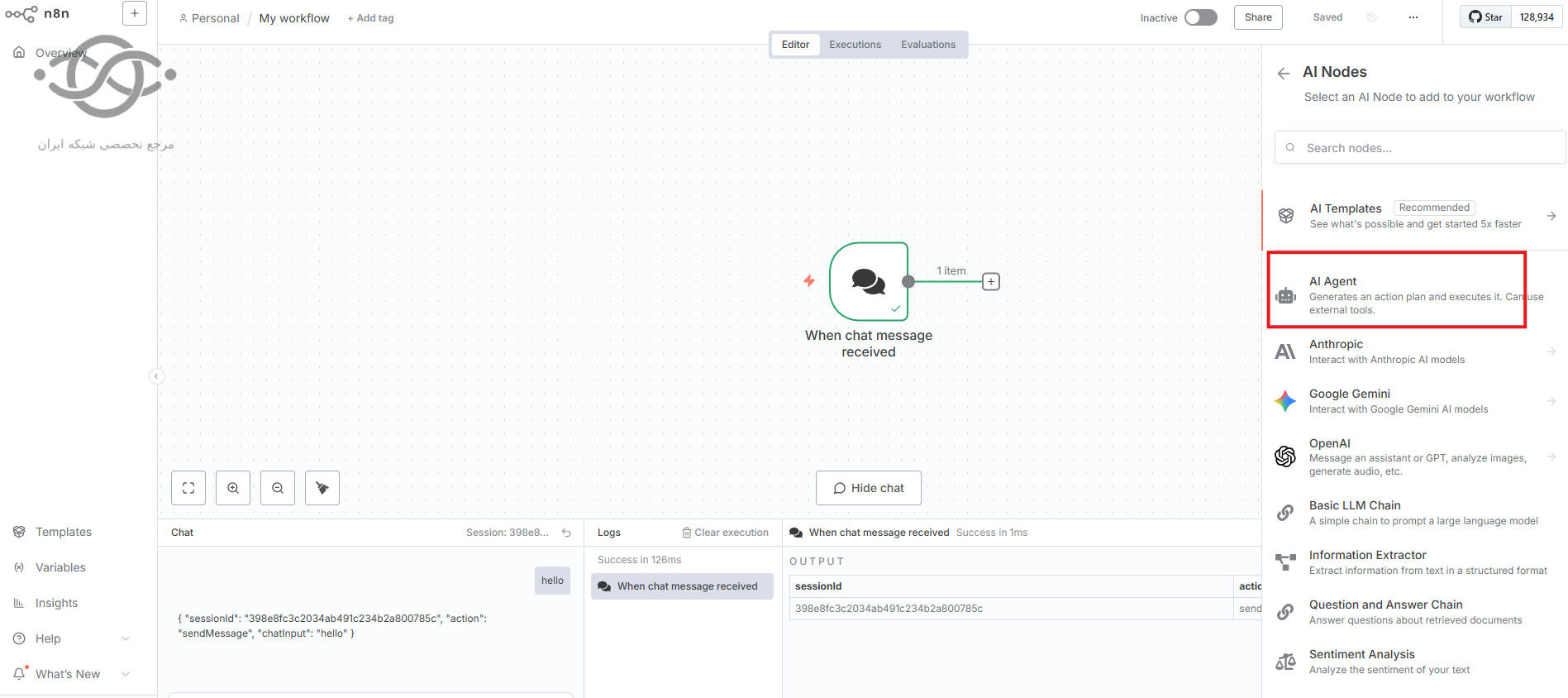The width and height of the screenshot is (1568, 698).
Task: Refresh the chat session icon
Action: coord(566,533)
